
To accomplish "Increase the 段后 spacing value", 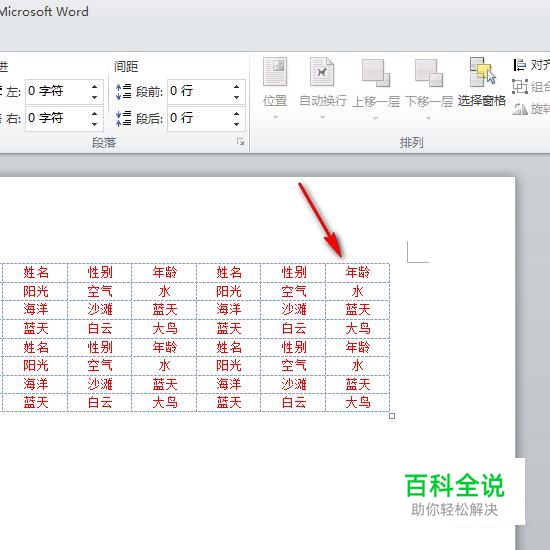I will (x=236, y=113).
